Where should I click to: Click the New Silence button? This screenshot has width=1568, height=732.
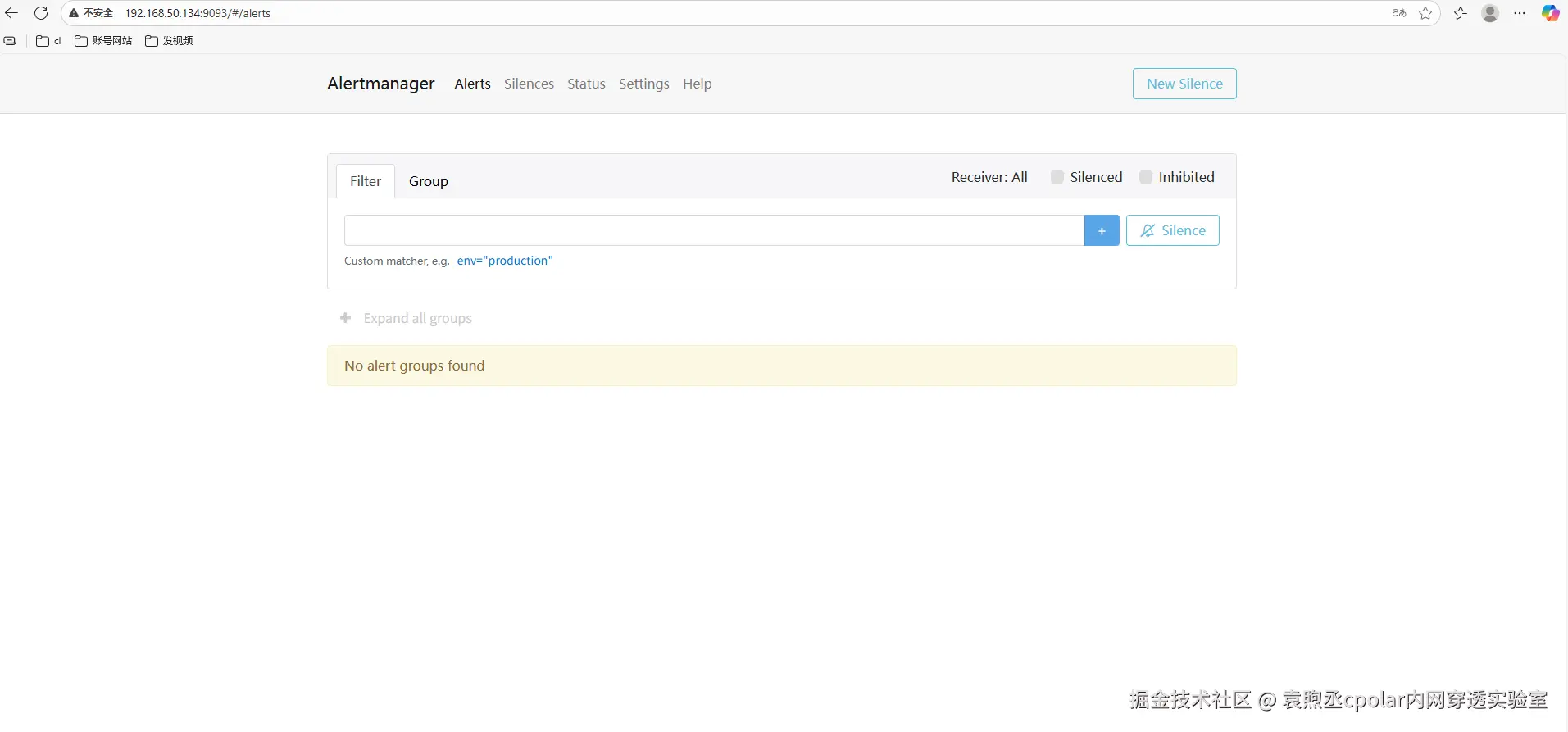(x=1184, y=84)
